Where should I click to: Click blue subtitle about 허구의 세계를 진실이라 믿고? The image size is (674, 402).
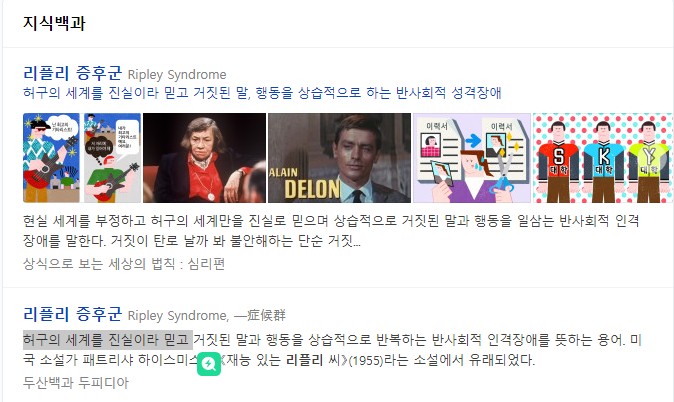(262, 93)
